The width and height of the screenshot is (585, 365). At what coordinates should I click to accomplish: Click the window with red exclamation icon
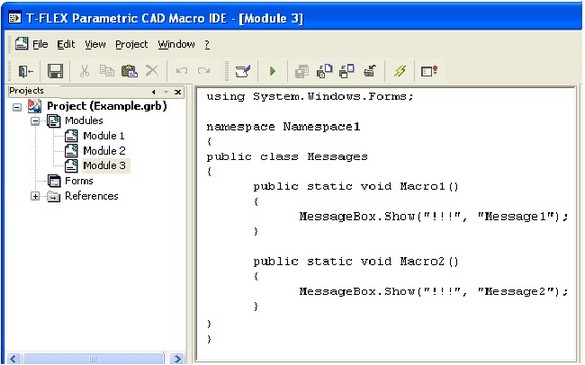[429, 71]
